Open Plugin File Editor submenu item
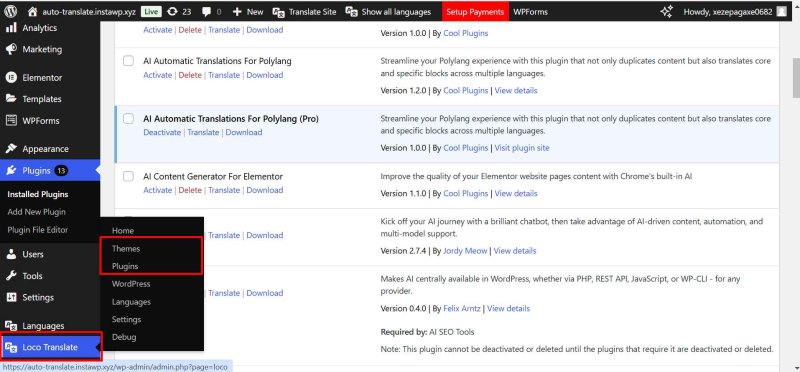This screenshot has width=800, height=372. (38, 230)
